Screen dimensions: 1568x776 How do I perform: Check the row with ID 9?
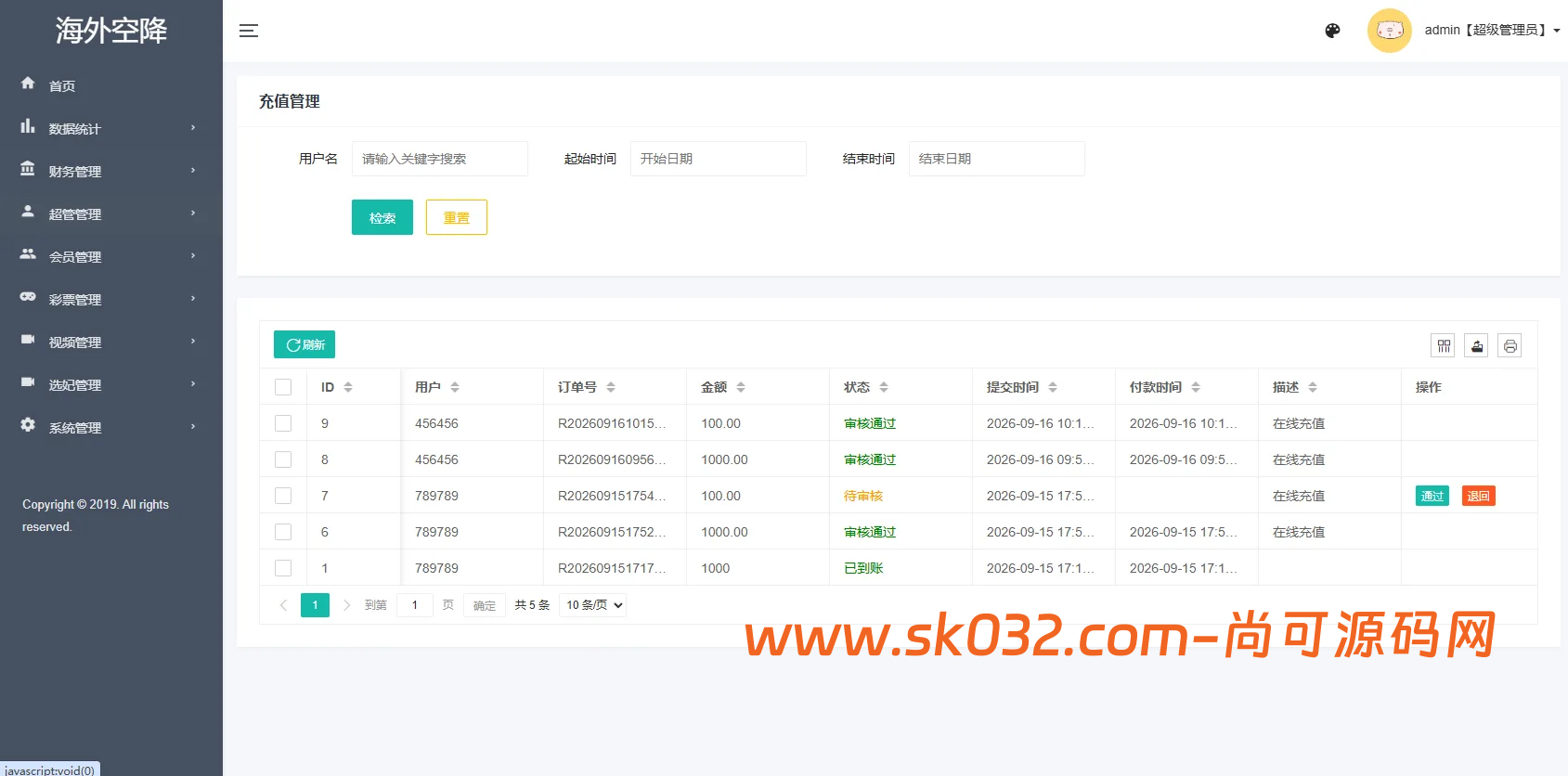point(283,423)
